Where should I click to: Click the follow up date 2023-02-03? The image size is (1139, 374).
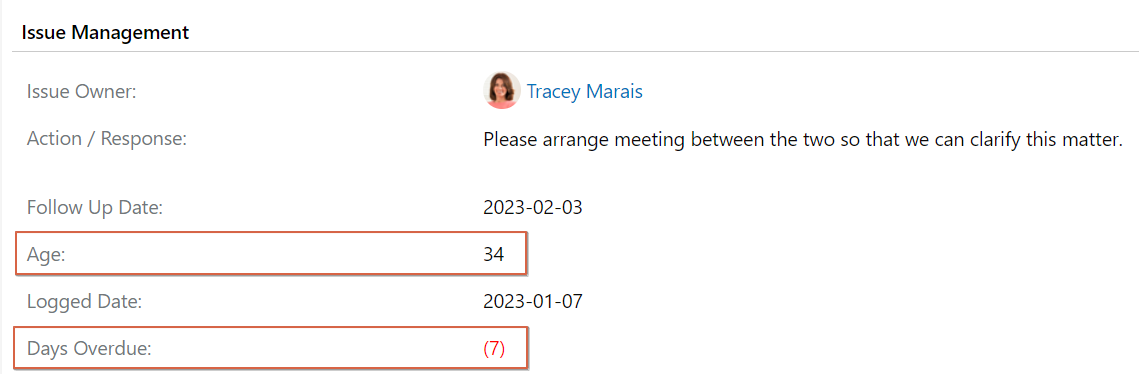(x=532, y=208)
